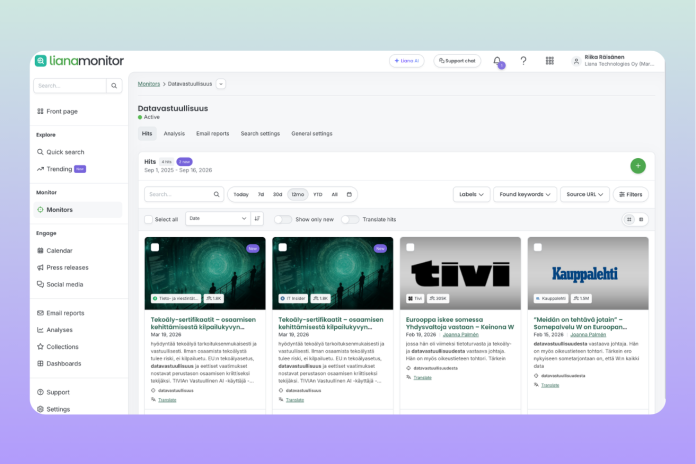Open Front page in the sidebar
This screenshot has width=696, height=464.
click(57, 111)
